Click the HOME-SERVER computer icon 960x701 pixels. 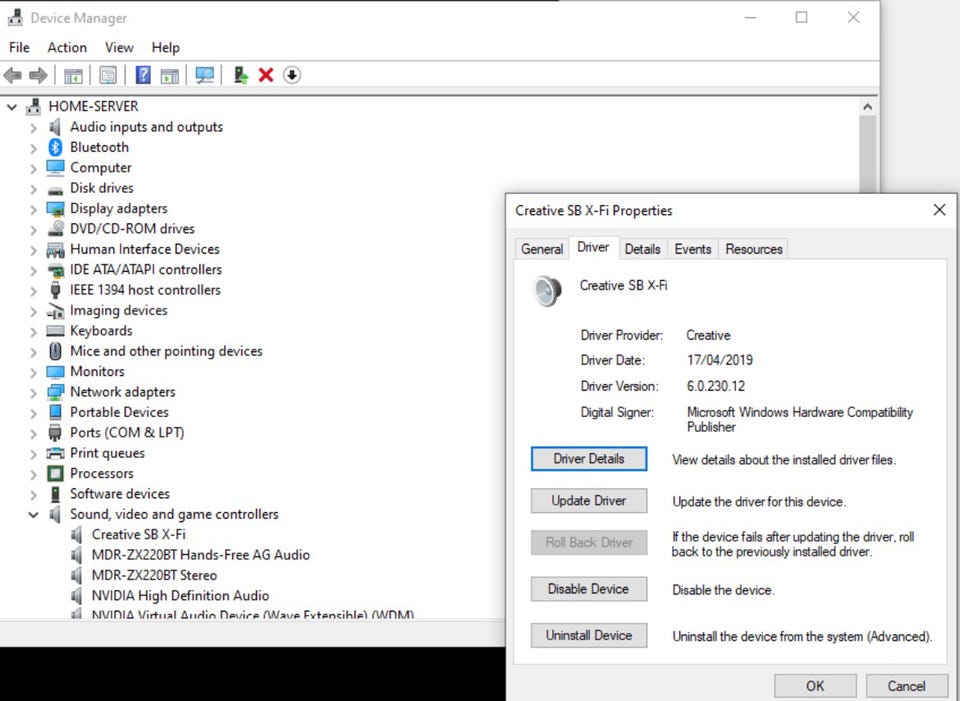pyautogui.click(x=33, y=107)
